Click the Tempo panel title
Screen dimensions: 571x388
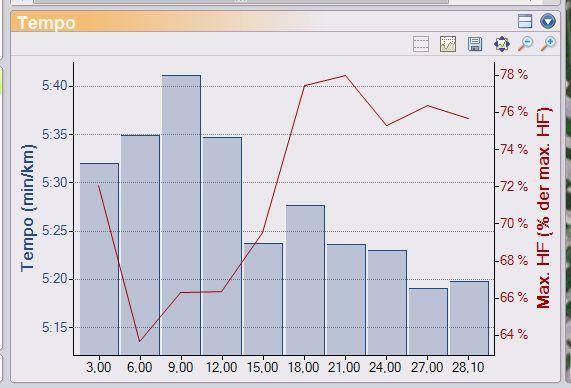[x=46, y=23]
